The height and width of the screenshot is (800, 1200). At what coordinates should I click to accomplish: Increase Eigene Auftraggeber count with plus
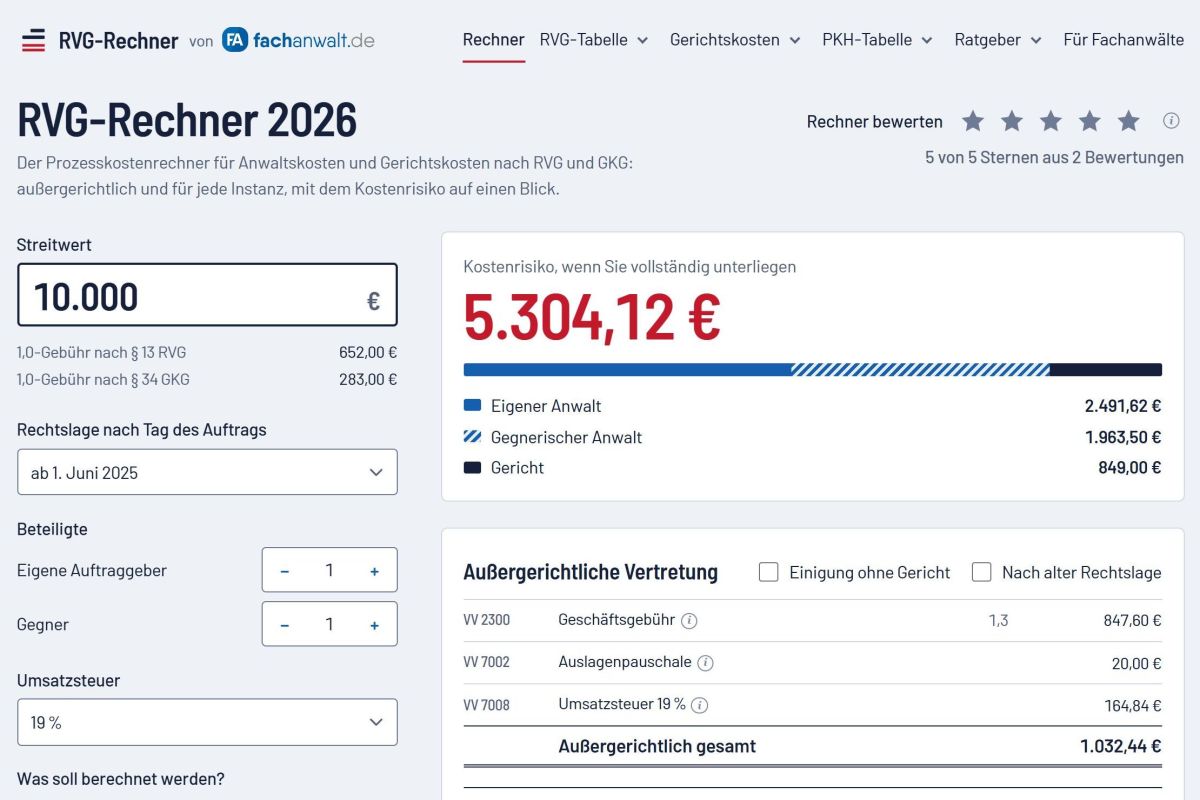pos(375,571)
